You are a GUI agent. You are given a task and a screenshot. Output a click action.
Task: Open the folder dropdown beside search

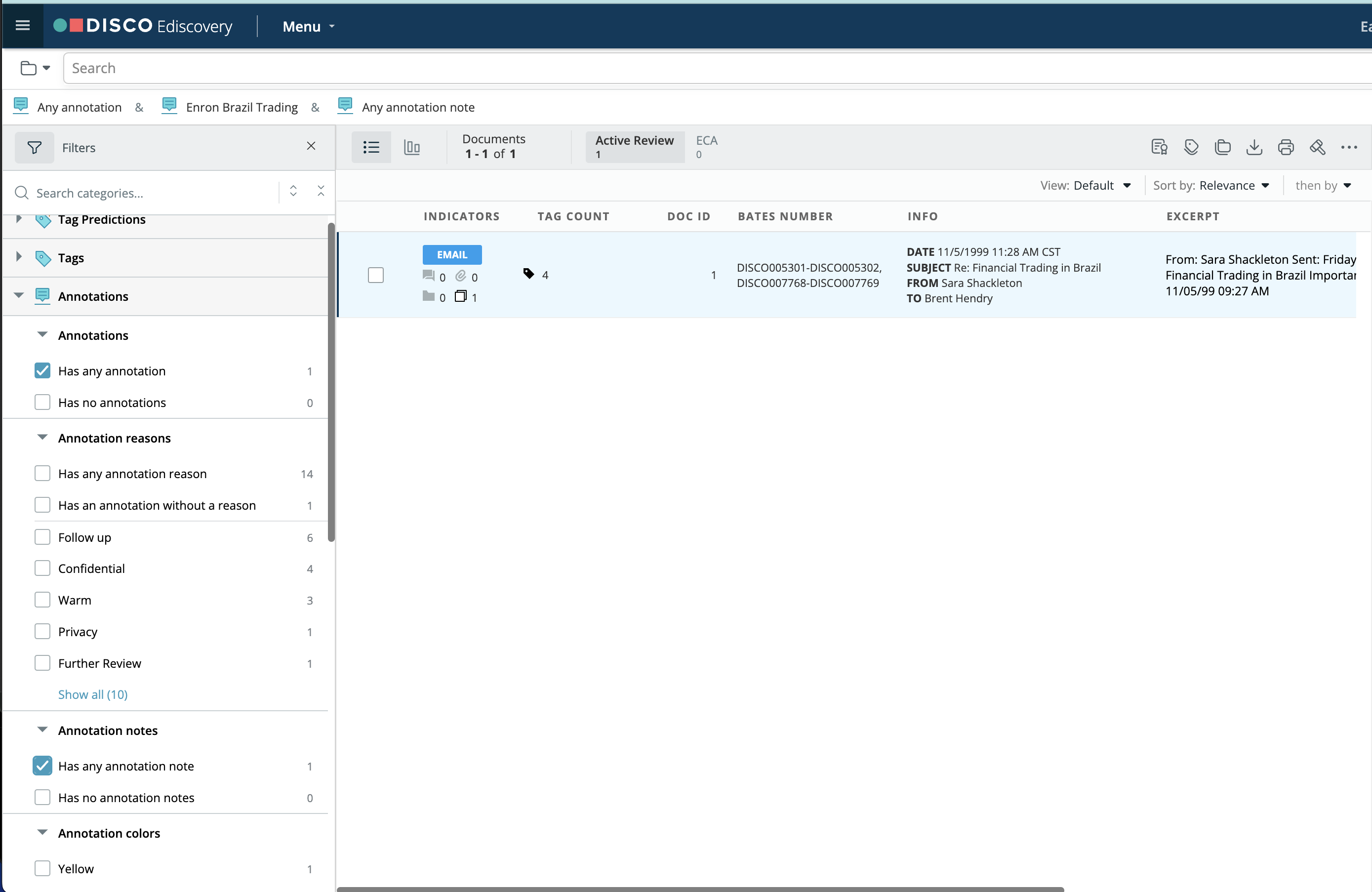35,68
